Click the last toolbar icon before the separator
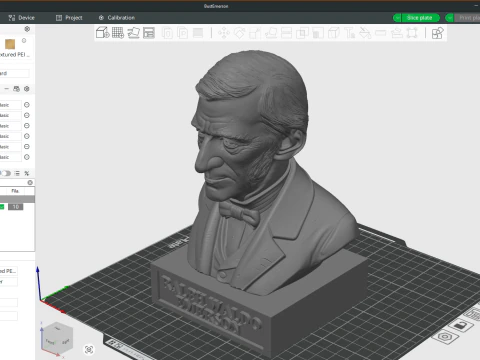480x360 pixels. coord(412,33)
